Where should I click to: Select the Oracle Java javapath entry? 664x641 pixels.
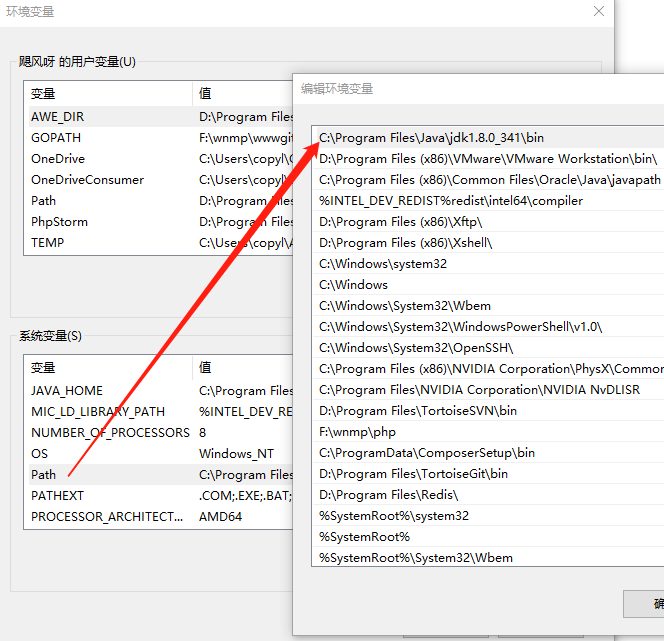pyautogui.click(x=489, y=180)
